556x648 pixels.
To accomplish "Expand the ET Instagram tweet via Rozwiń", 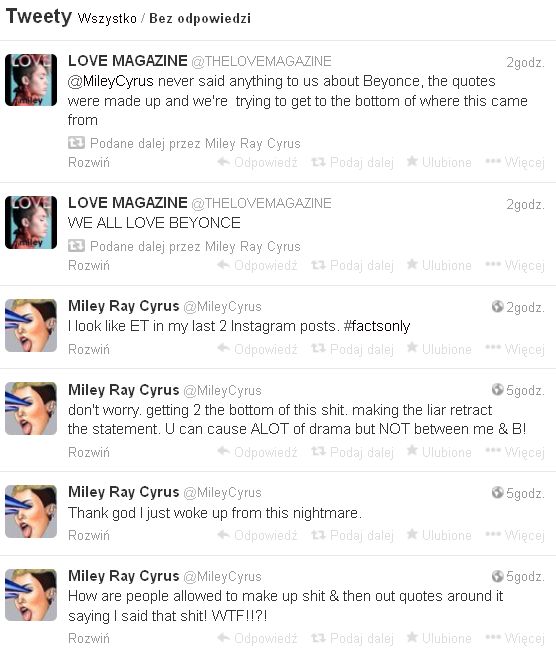I will (x=89, y=349).
